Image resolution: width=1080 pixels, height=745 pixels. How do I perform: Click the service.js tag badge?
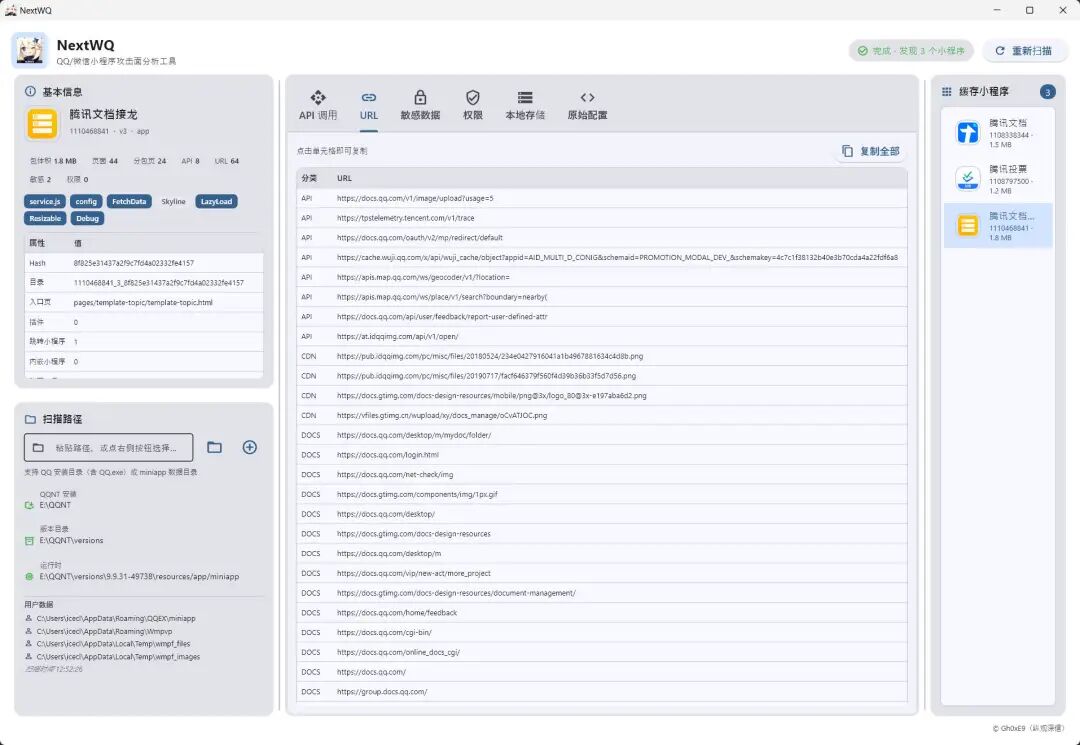pos(45,202)
